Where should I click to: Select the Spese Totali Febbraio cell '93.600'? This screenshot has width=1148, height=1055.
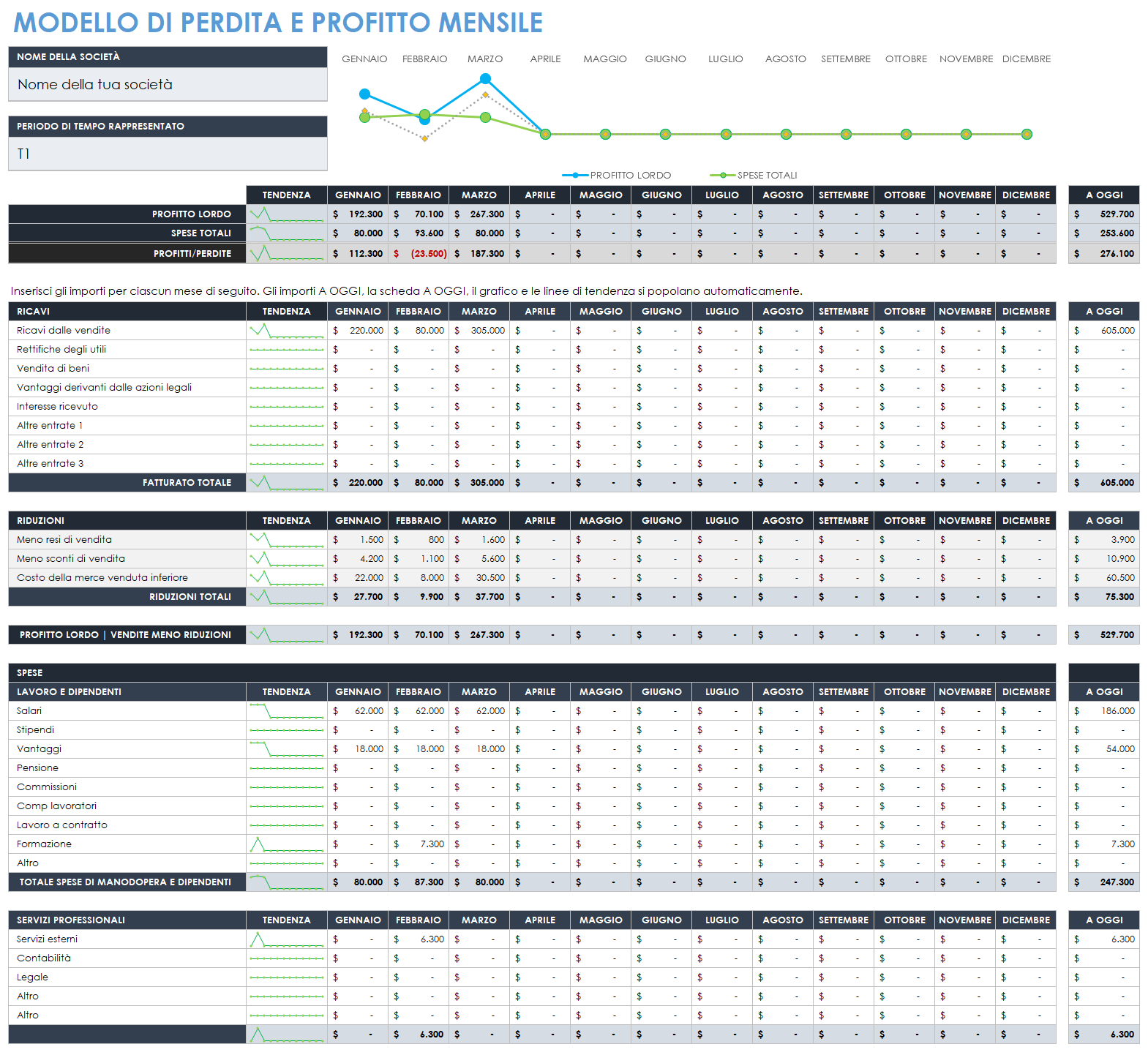(x=419, y=233)
